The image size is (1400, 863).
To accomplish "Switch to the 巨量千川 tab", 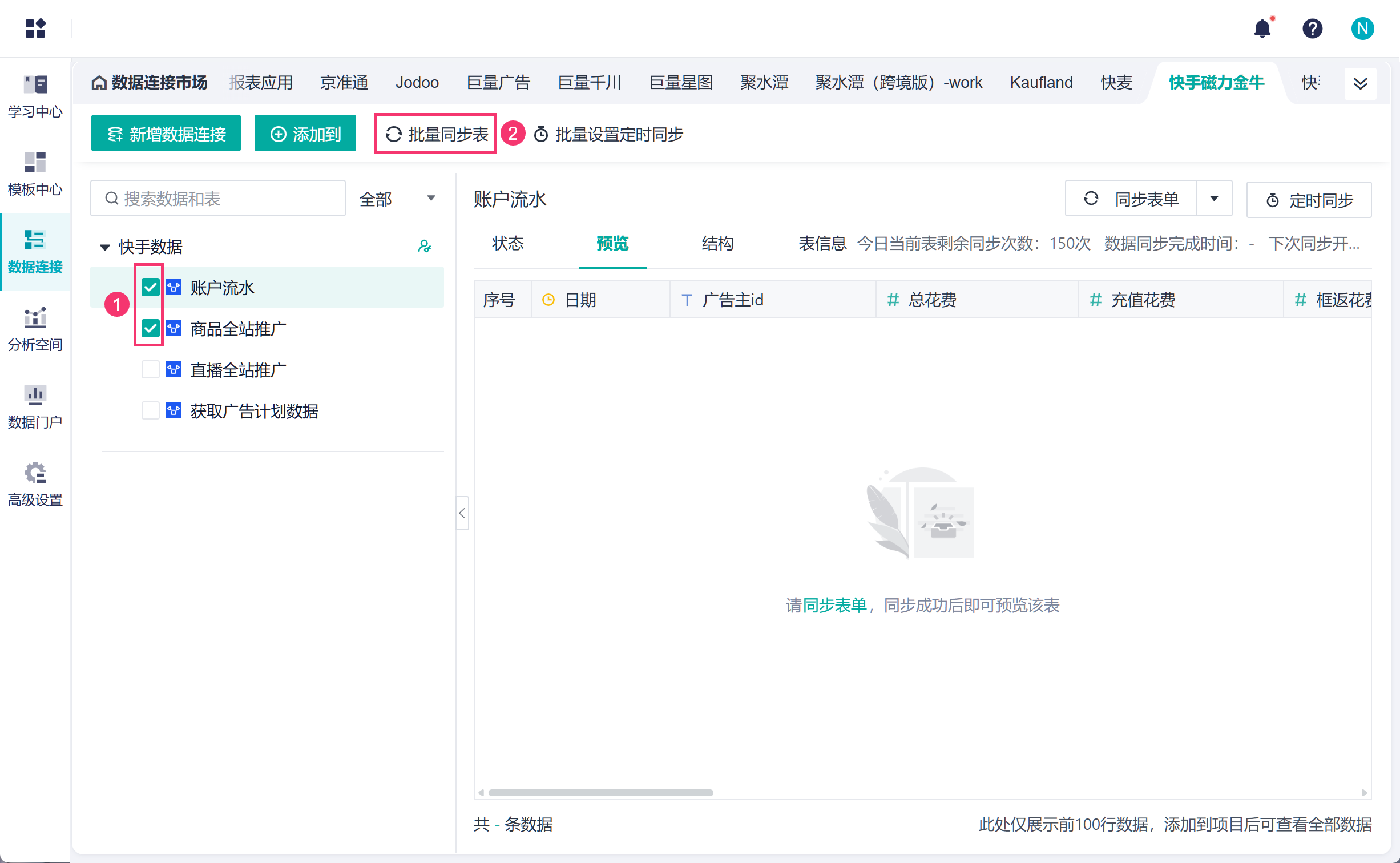I will point(590,83).
